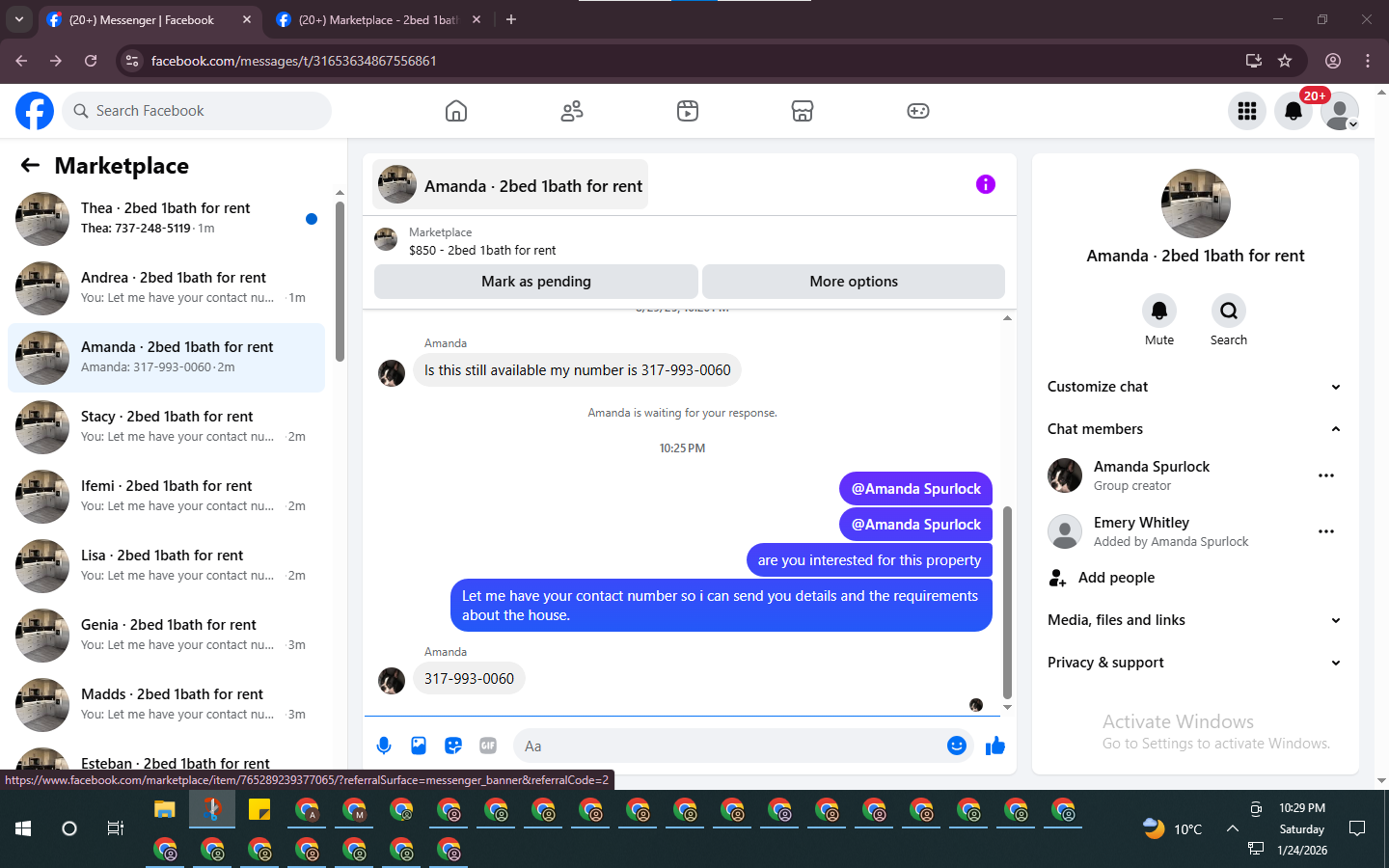The width and height of the screenshot is (1389, 868).
Task: Open File Explorer from the taskbar
Action: click(165, 810)
